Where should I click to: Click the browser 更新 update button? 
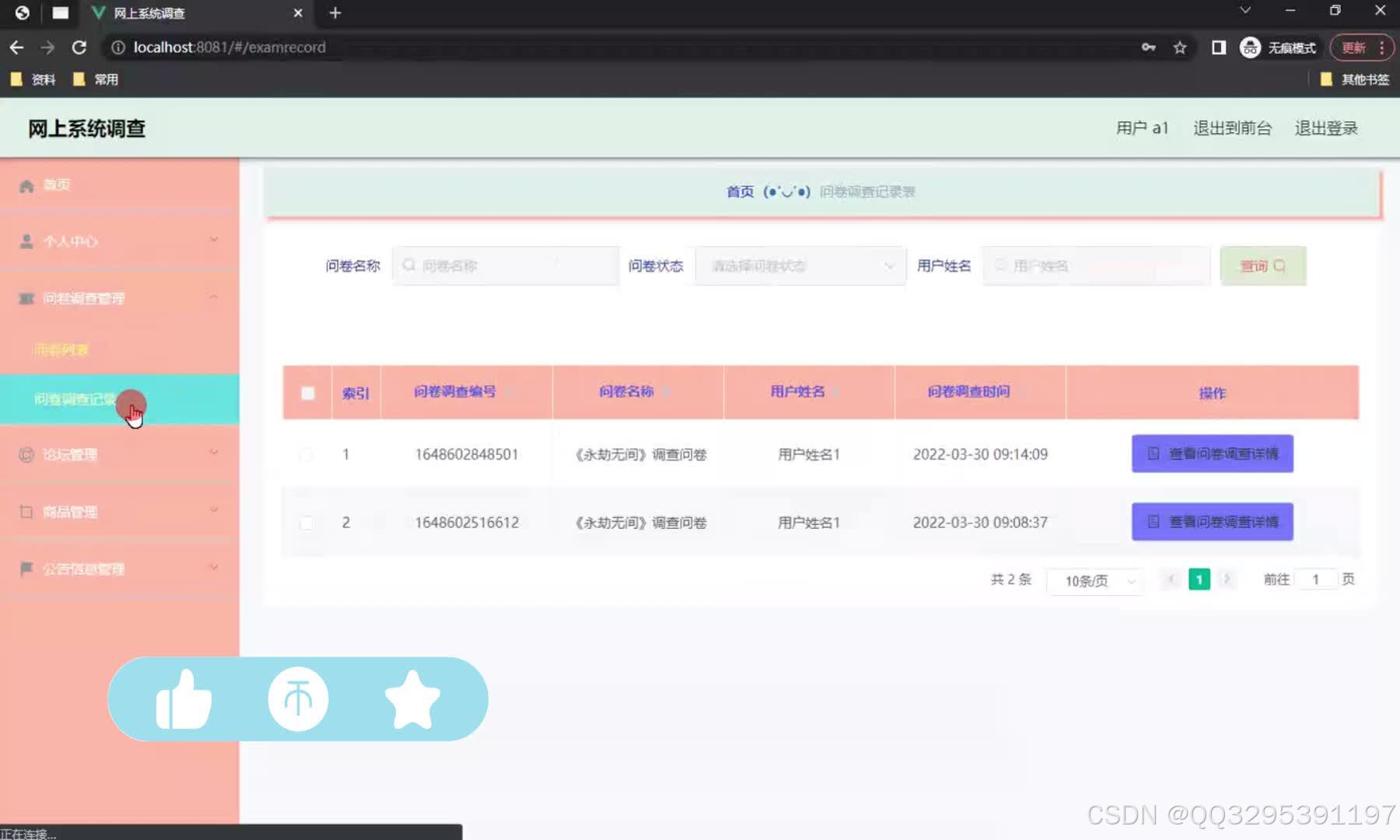pyautogui.click(x=1353, y=47)
